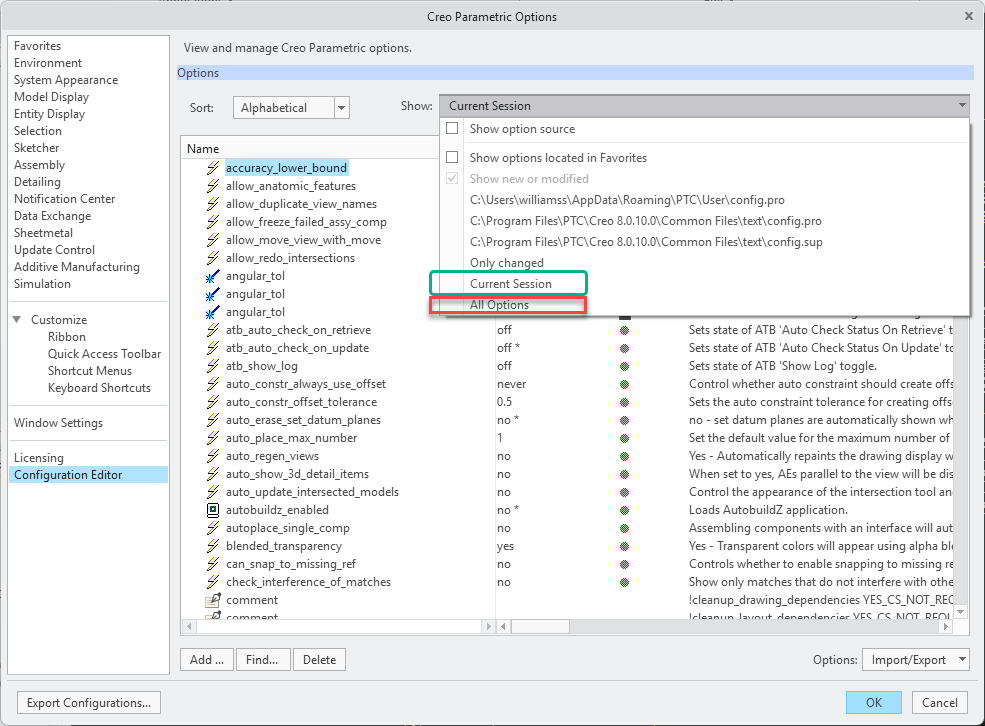Pick the AppData Roaming User config.pro entry
985x726 pixels.
[627, 200]
